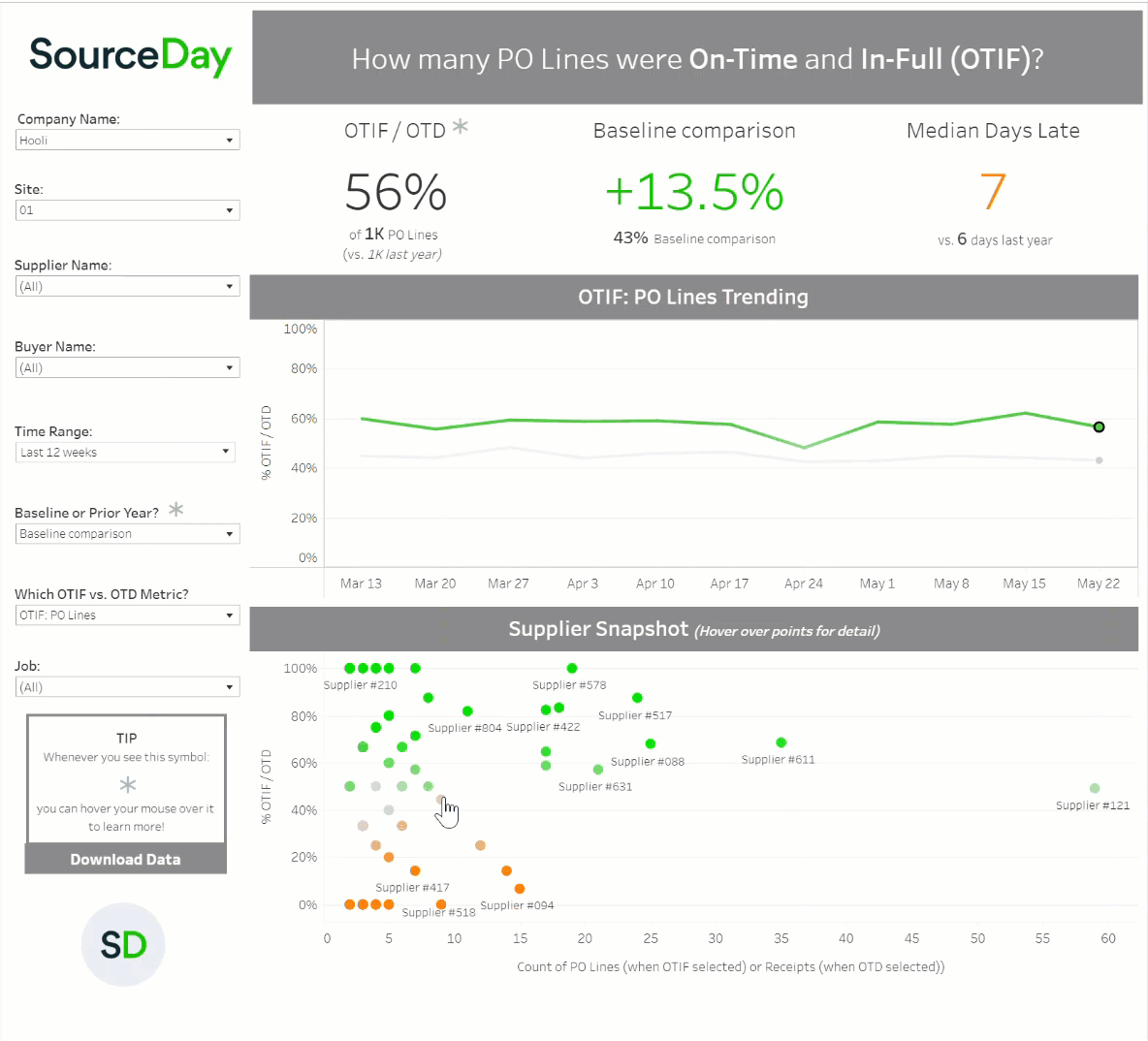Click the +13.5% baseline comparison value

click(694, 192)
